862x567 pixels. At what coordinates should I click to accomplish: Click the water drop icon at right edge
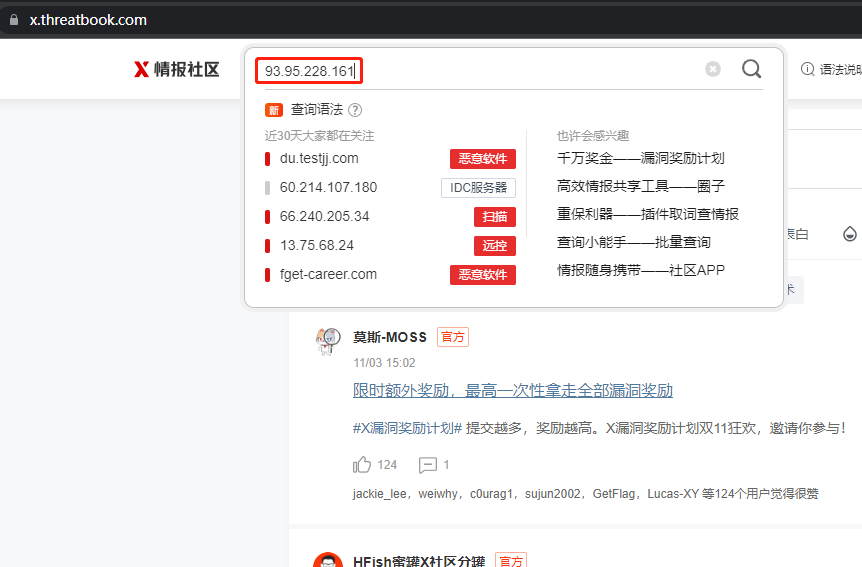(x=850, y=234)
